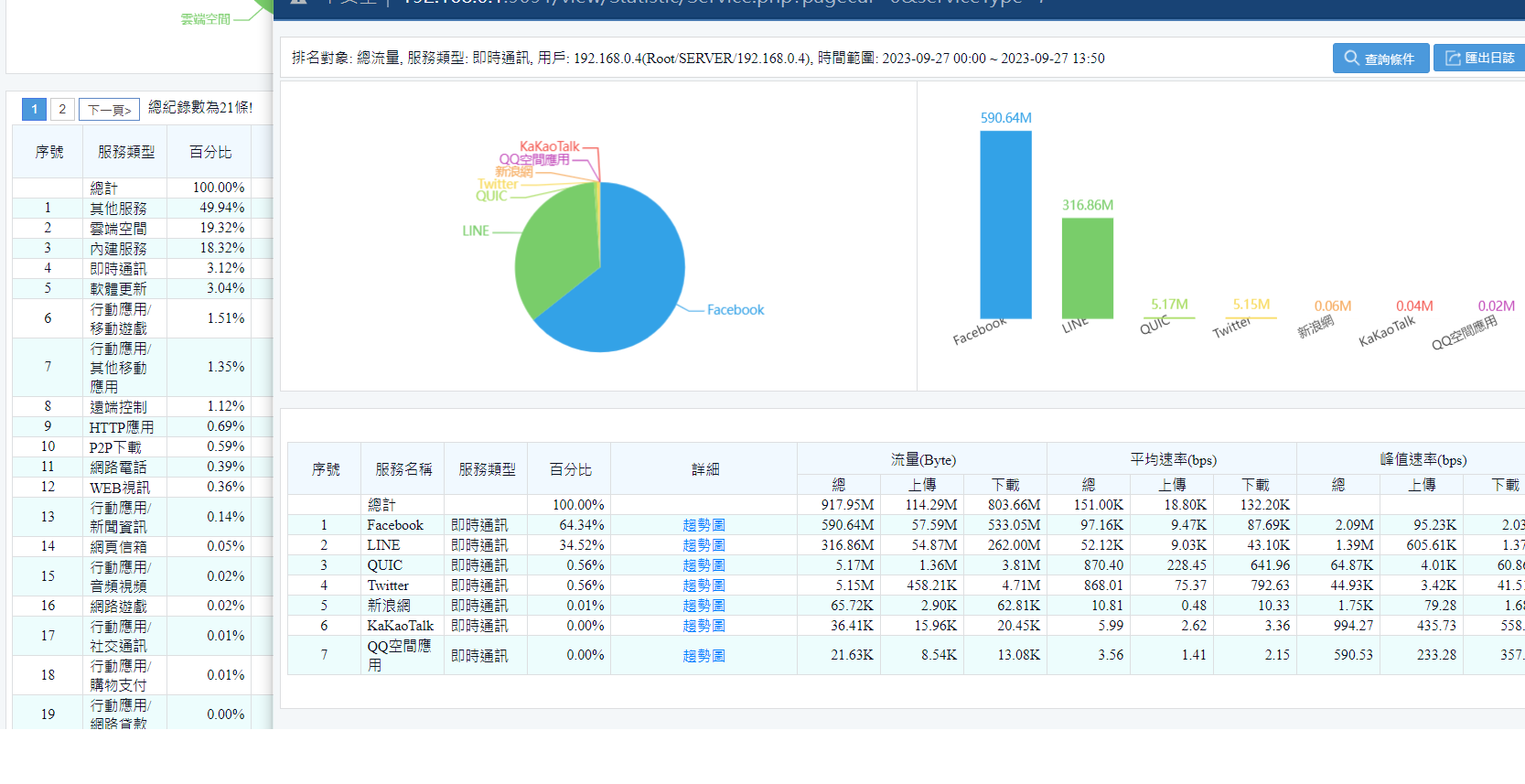Click WEB視訊 row in left table
Image resolution: width=1525 pixels, height=784 pixels.
pyautogui.click(x=143, y=488)
